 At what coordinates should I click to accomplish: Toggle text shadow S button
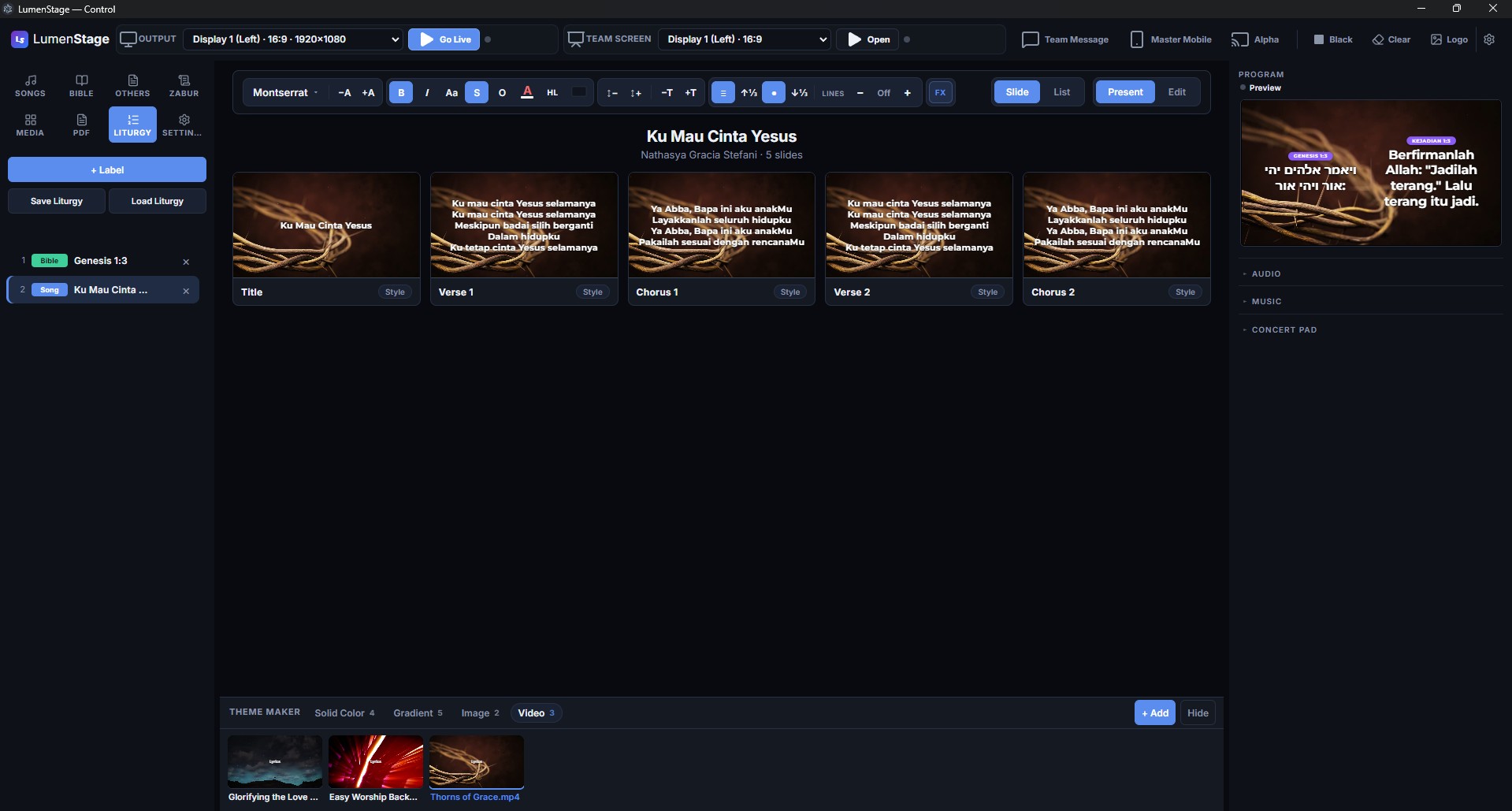(477, 92)
